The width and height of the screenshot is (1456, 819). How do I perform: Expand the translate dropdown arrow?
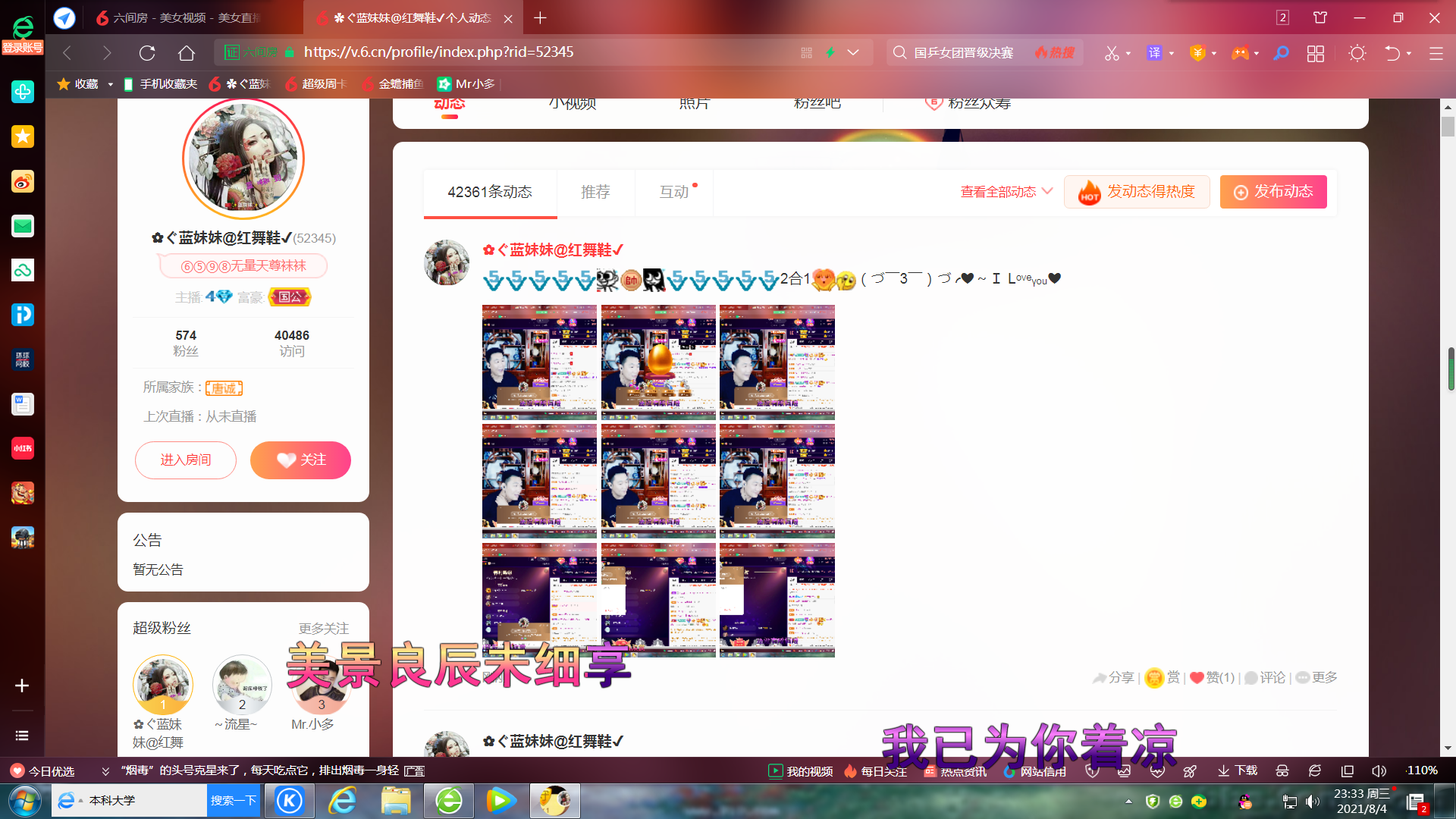(1172, 54)
